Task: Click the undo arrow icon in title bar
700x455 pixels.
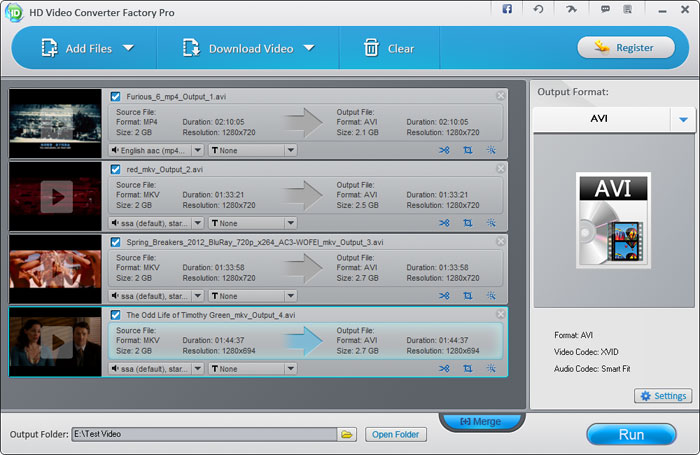Action: point(538,9)
